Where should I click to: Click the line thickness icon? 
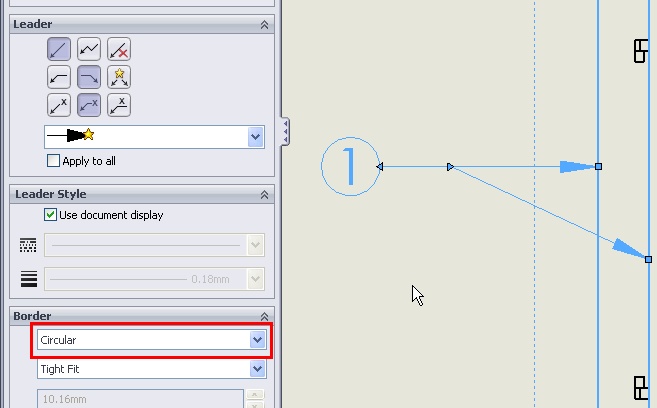[x=29, y=279]
